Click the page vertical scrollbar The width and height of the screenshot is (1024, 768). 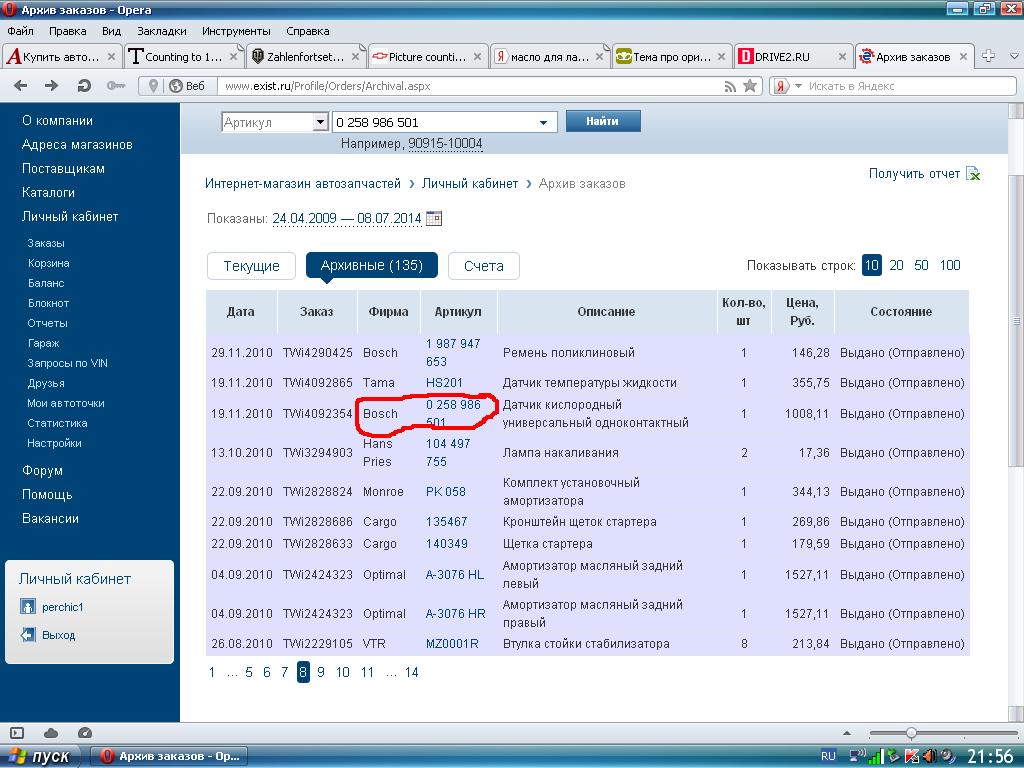[1017, 411]
